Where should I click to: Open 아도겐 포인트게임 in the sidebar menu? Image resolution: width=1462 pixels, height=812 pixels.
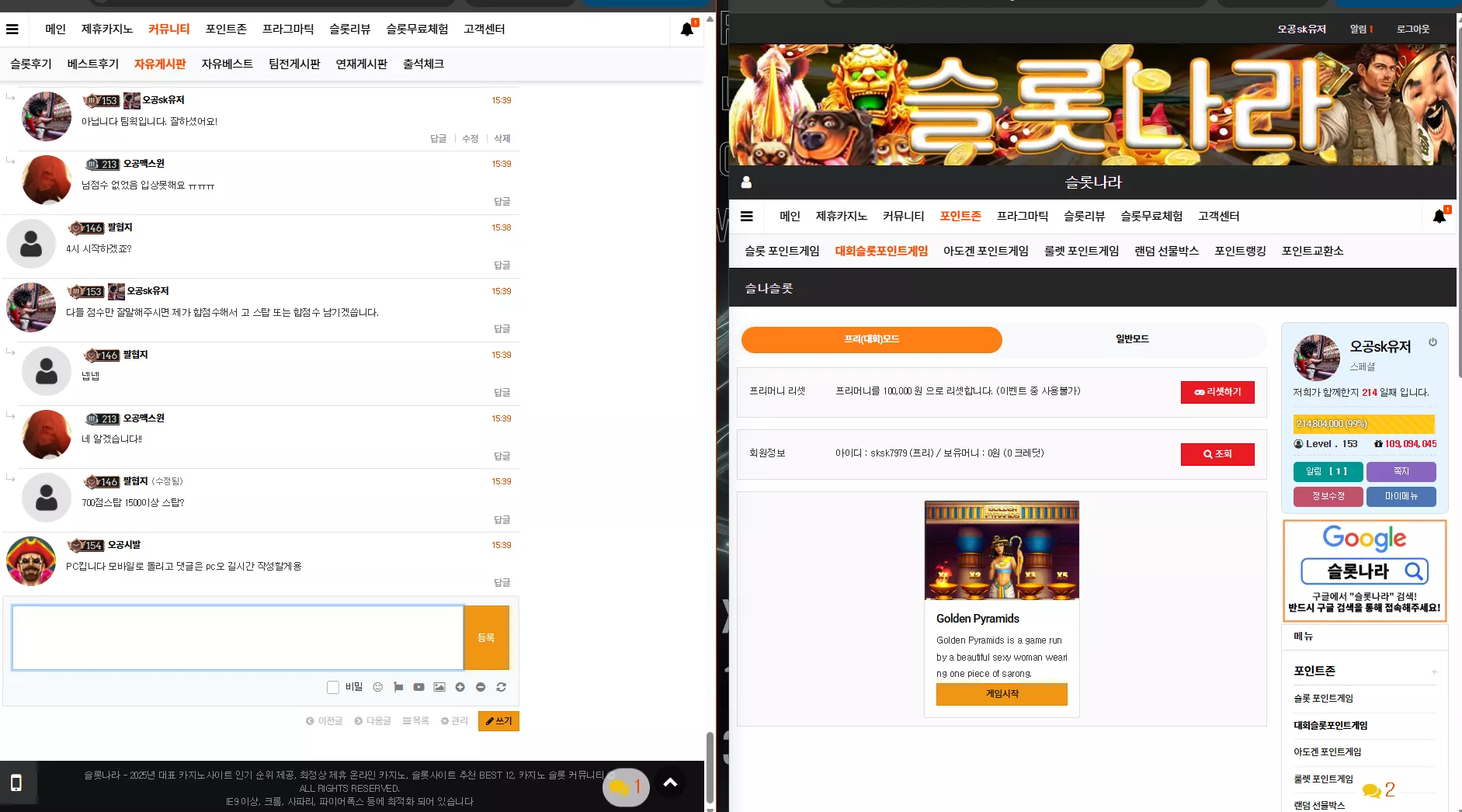(1327, 752)
